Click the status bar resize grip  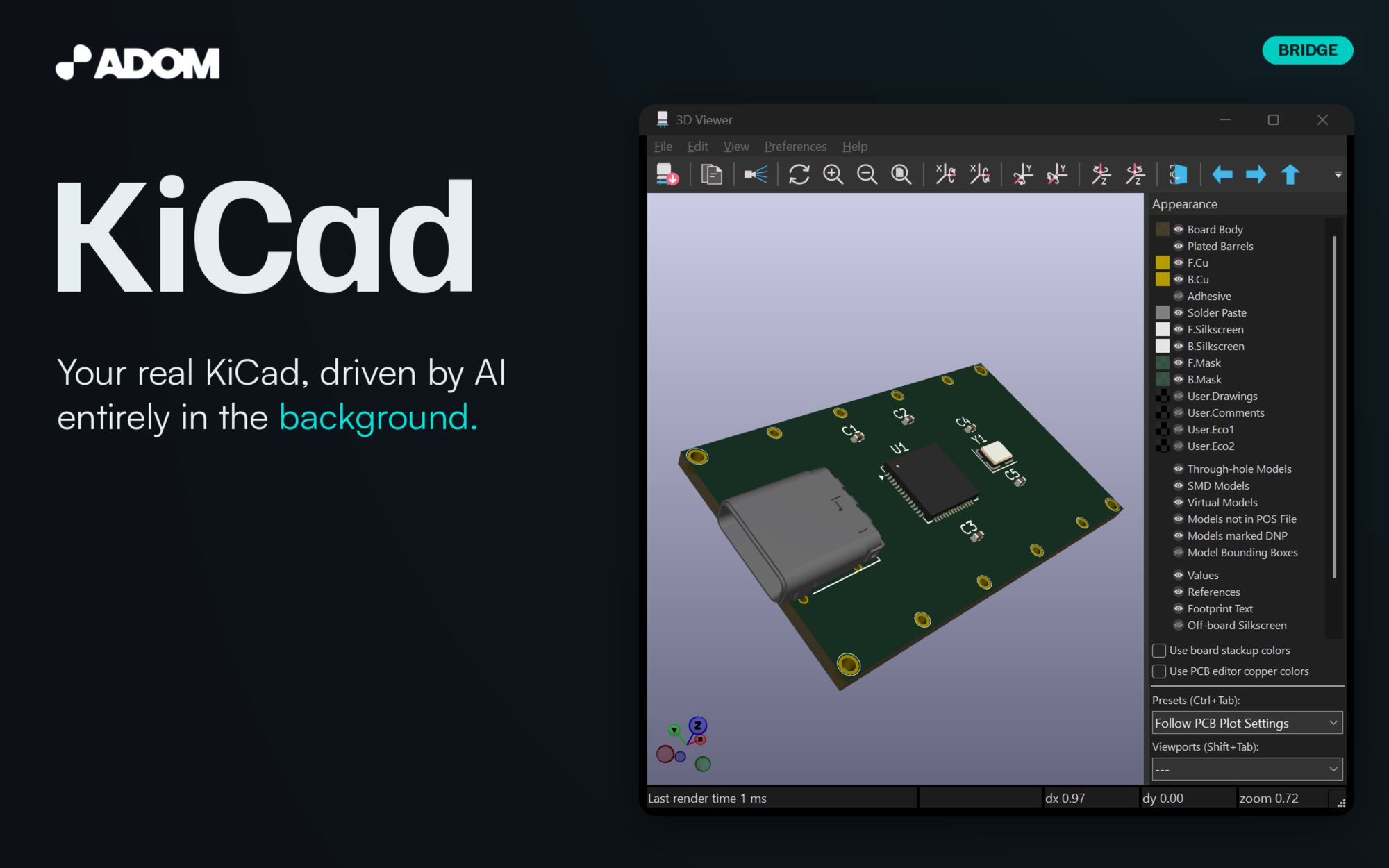(1340, 802)
